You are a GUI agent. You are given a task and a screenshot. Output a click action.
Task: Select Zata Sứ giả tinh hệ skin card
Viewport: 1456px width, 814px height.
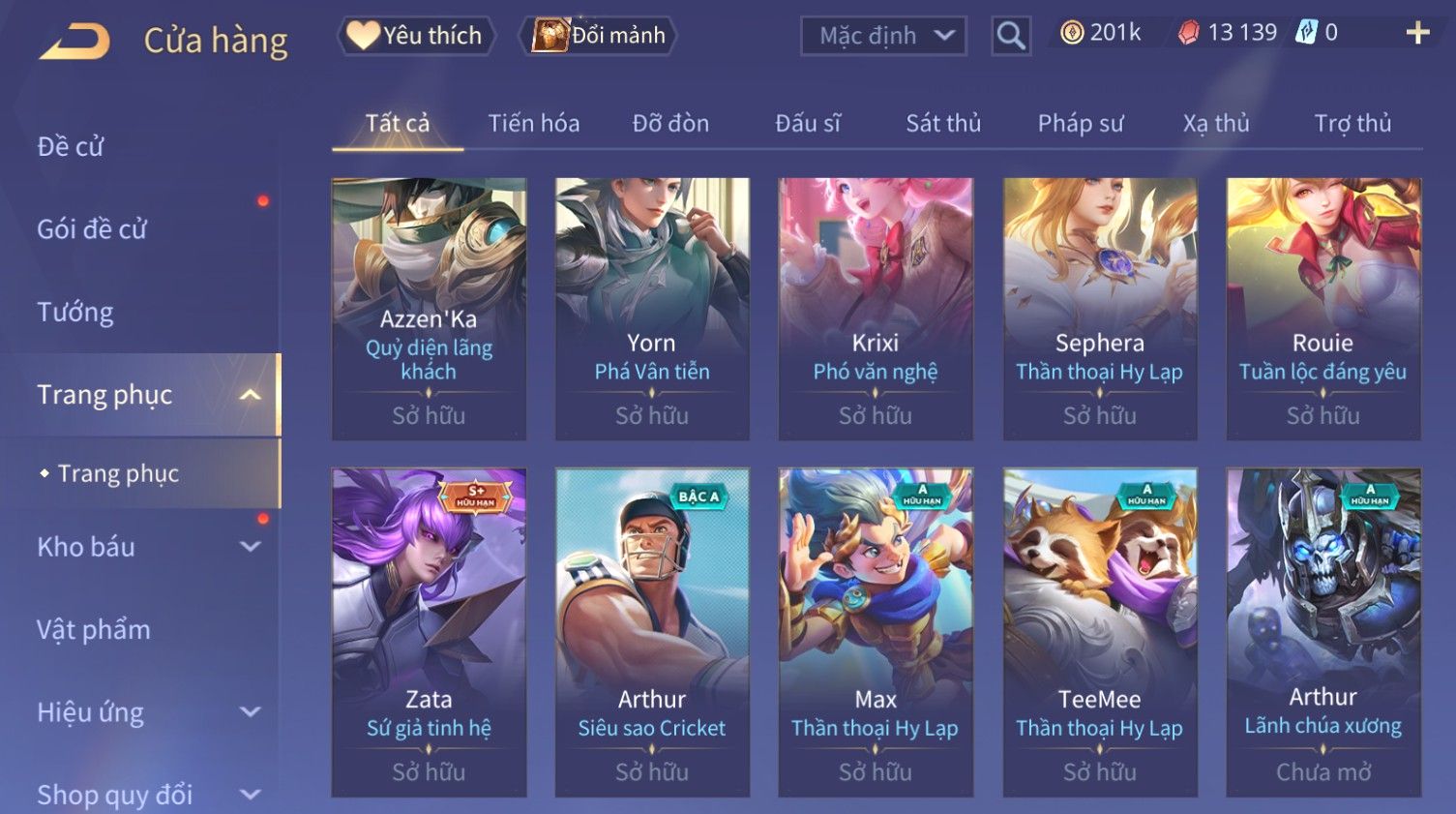pos(429,633)
